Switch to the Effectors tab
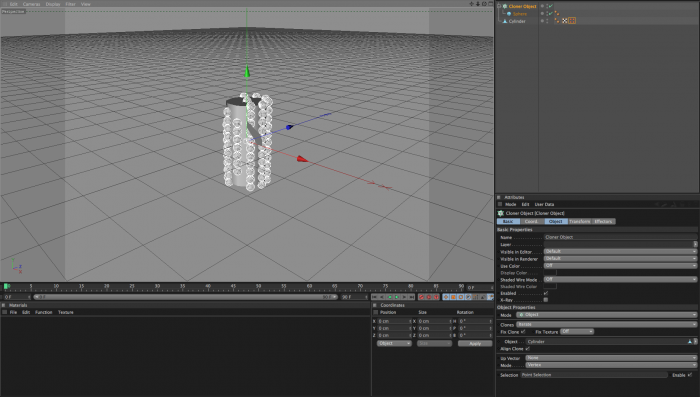Viewport: 700px width, 397px height. [x=603, y=221]
